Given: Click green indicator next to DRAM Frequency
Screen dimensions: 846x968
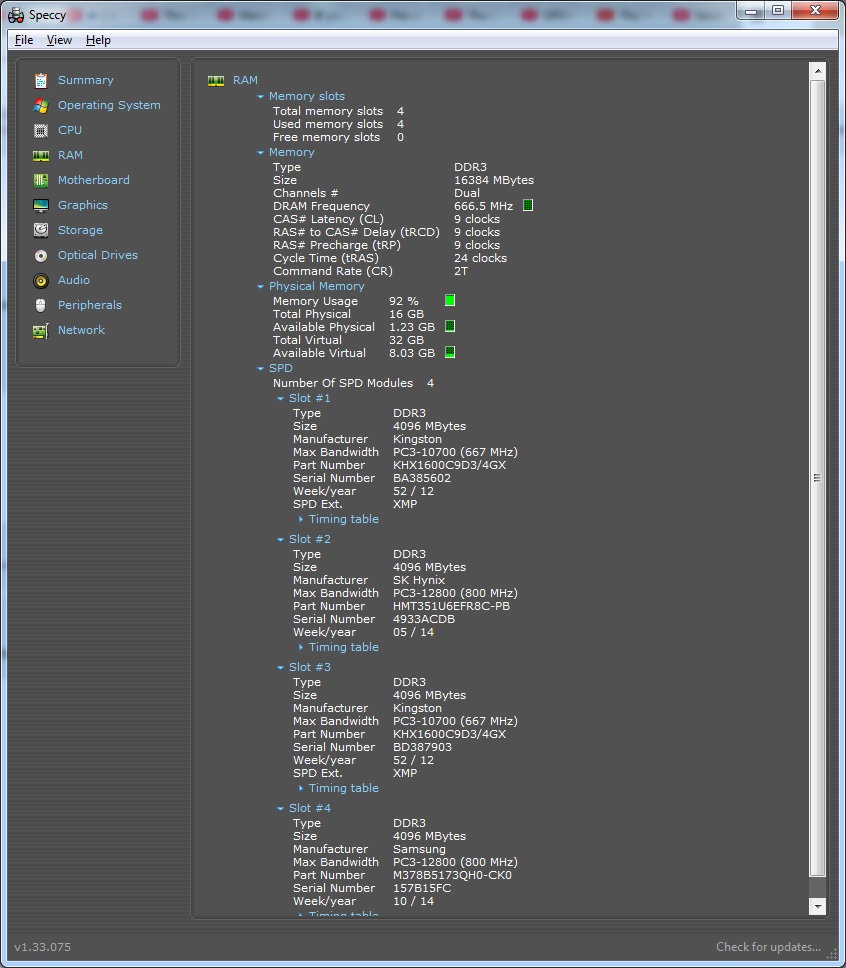Looking at the screenshot, I should click(528, 206).
